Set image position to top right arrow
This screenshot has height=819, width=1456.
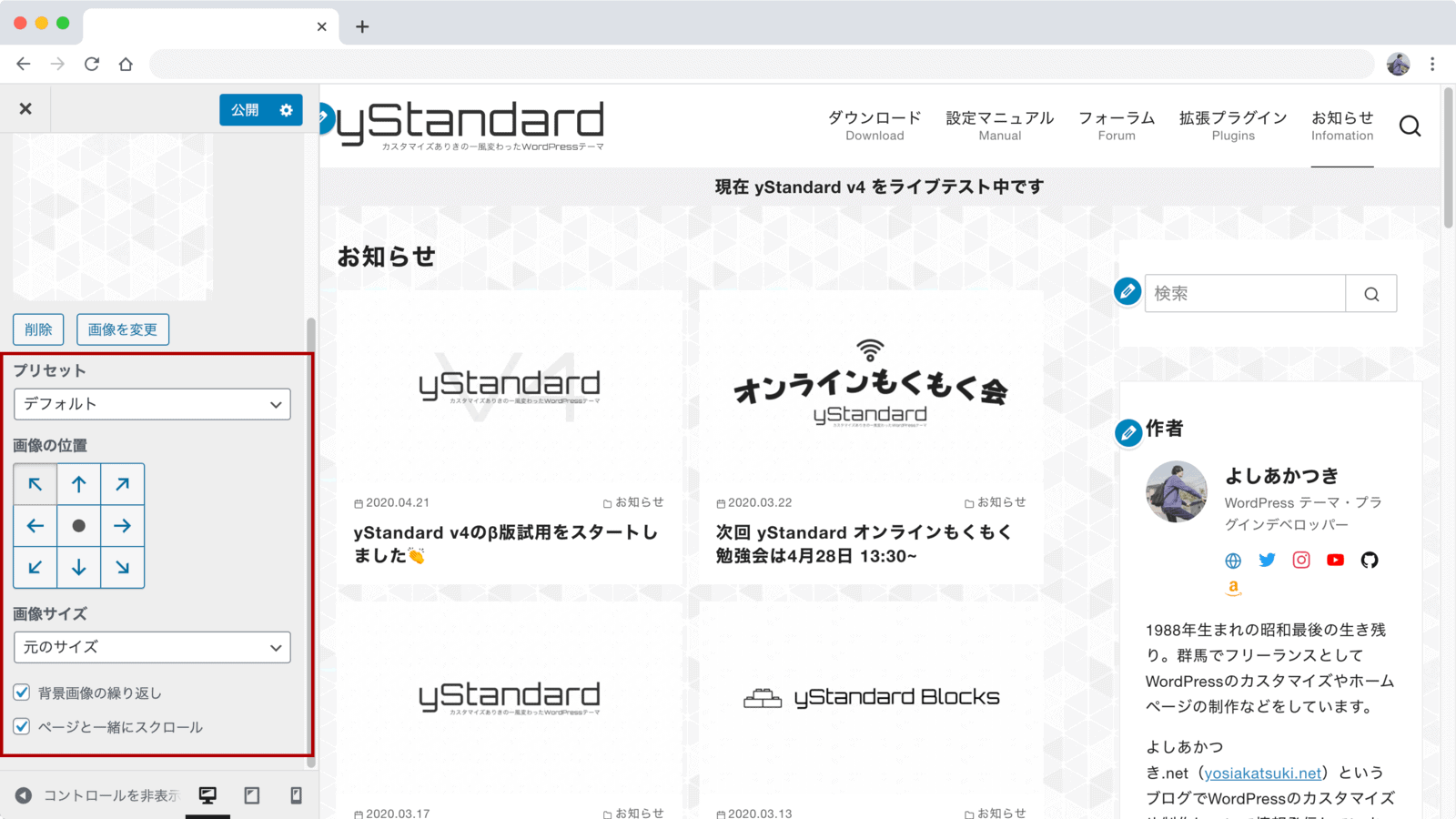(123, 484)
